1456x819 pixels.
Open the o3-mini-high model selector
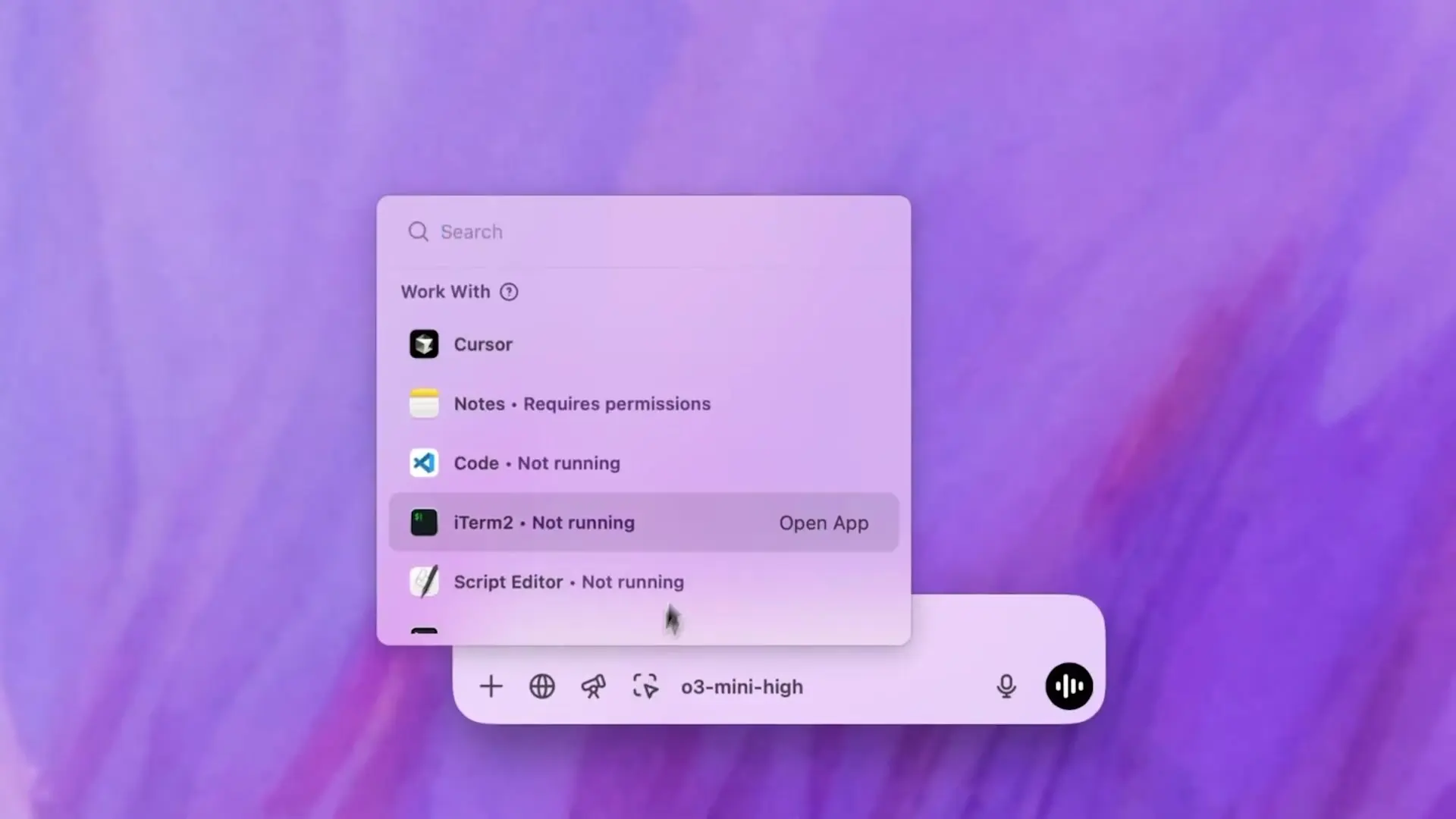point(742,686)
